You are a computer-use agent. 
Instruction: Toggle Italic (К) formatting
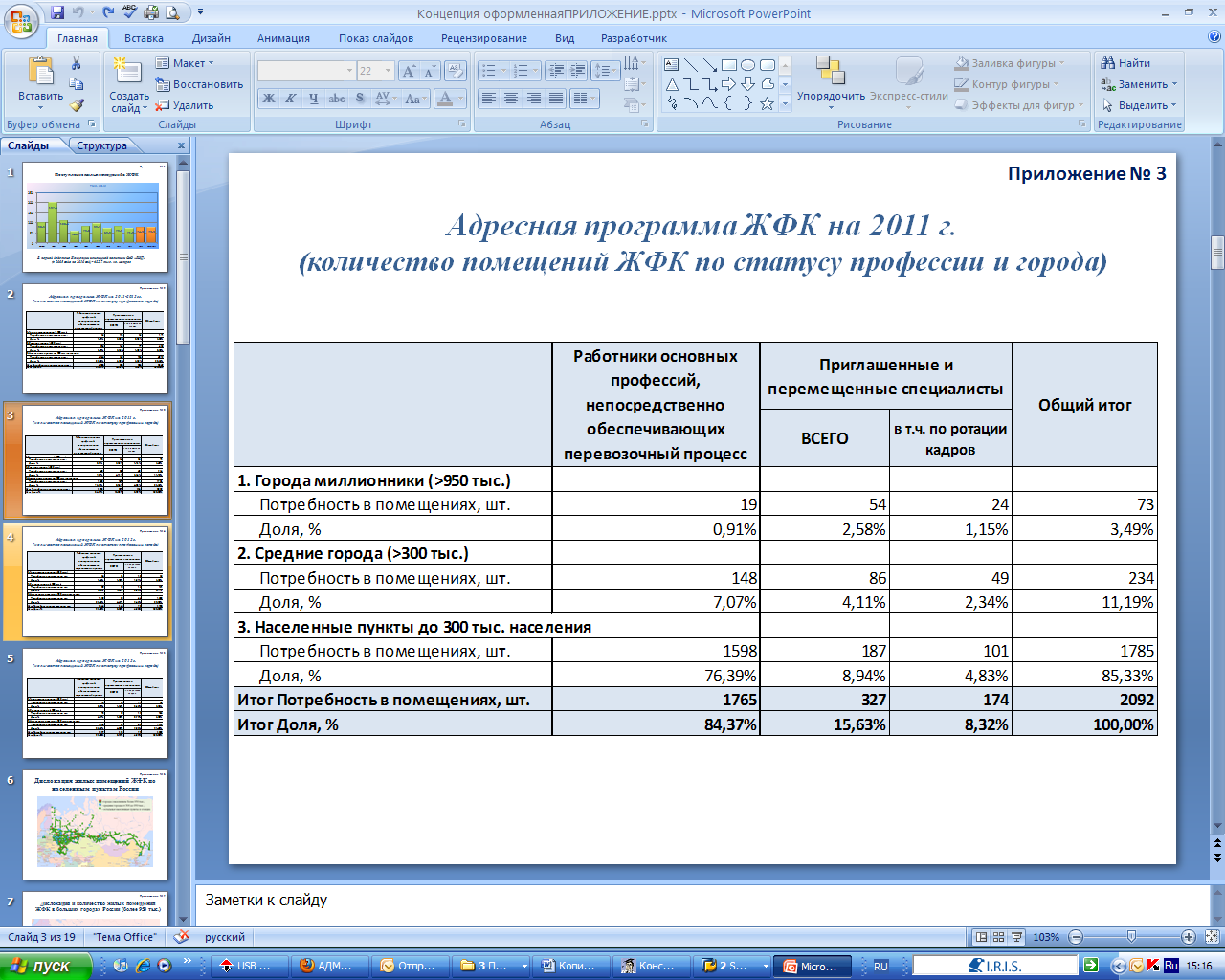(x=290, y=99)
